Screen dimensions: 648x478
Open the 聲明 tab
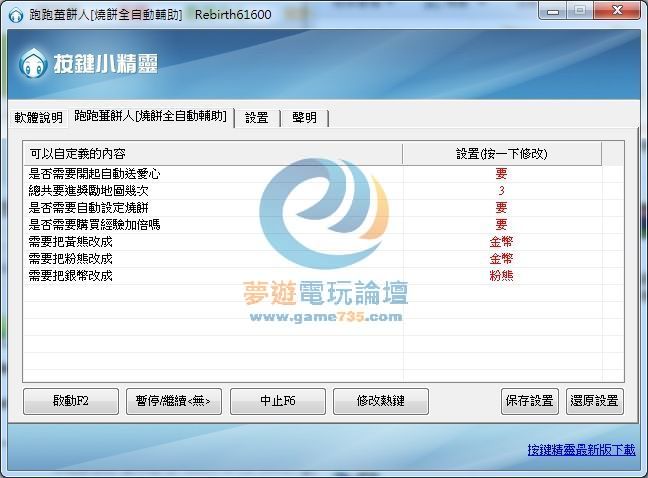(304, 118)
